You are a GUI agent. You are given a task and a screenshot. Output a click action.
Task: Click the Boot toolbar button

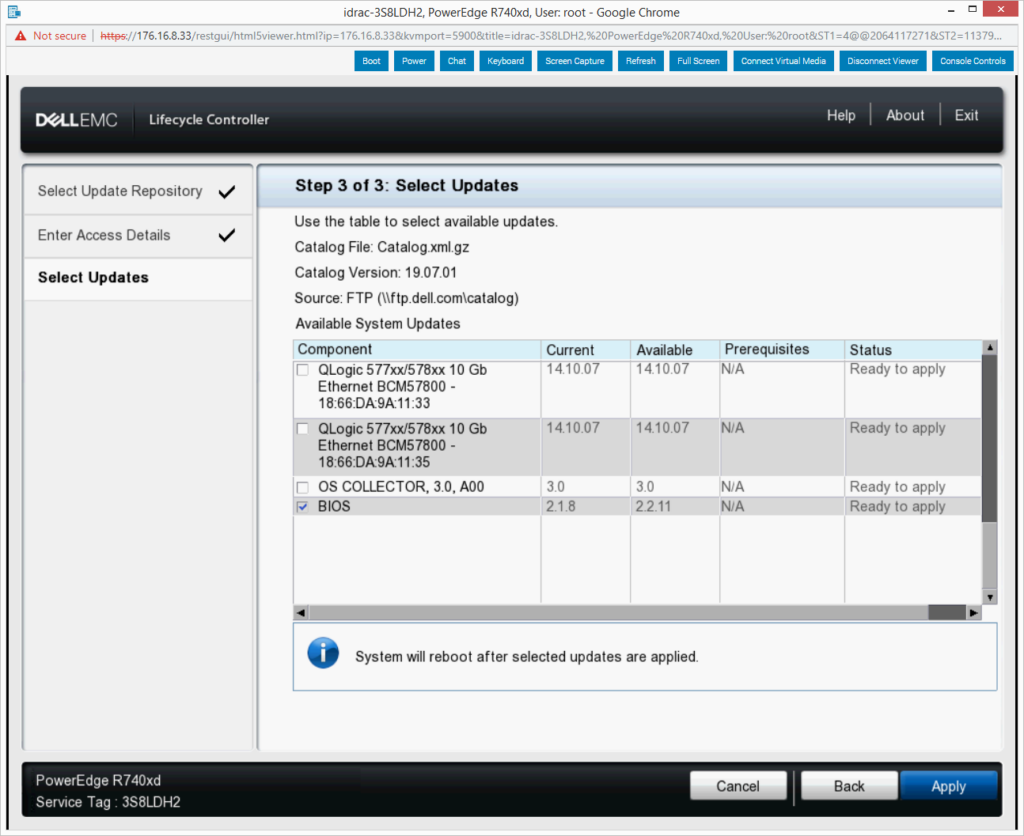pyautogui.click(x=371, y=61)
